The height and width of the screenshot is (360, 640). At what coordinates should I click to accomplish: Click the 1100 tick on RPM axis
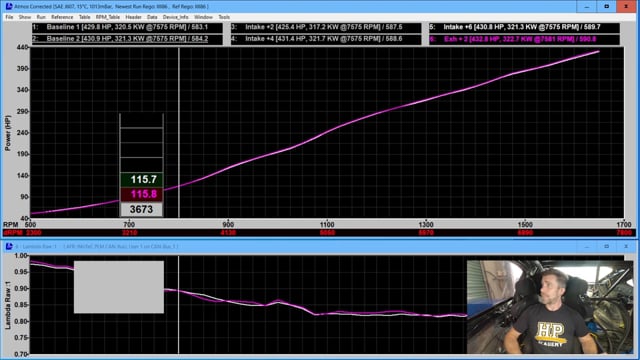coord(327,224)
